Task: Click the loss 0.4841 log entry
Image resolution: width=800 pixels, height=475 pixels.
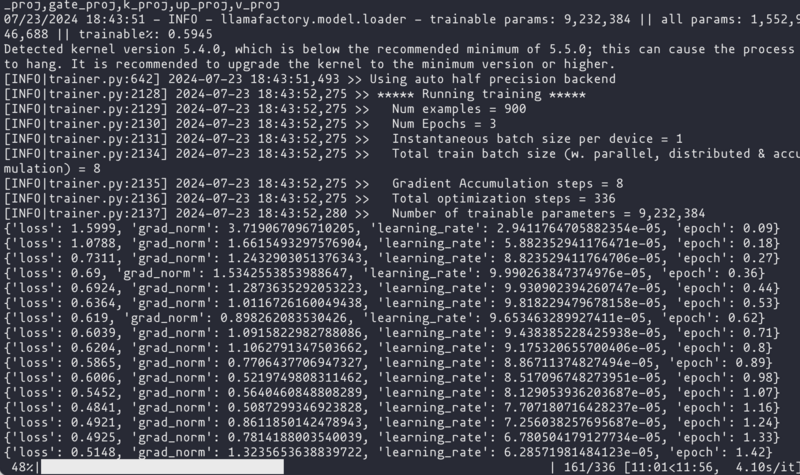Action: point(392,408)
